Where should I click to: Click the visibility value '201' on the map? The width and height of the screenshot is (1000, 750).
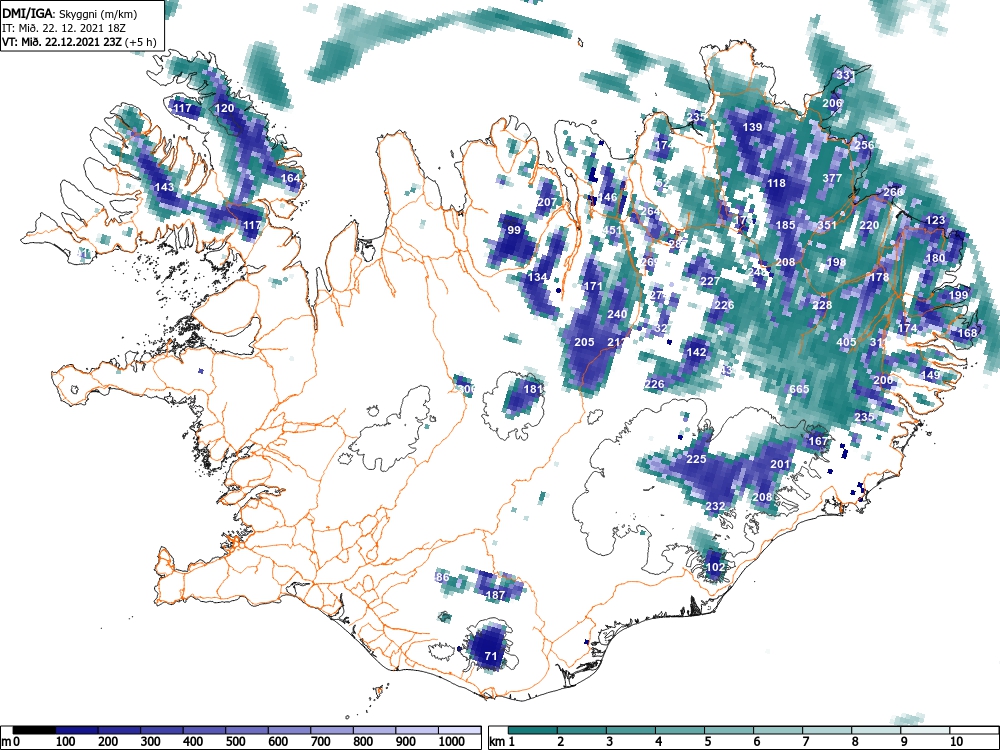(x=781, y=464)
